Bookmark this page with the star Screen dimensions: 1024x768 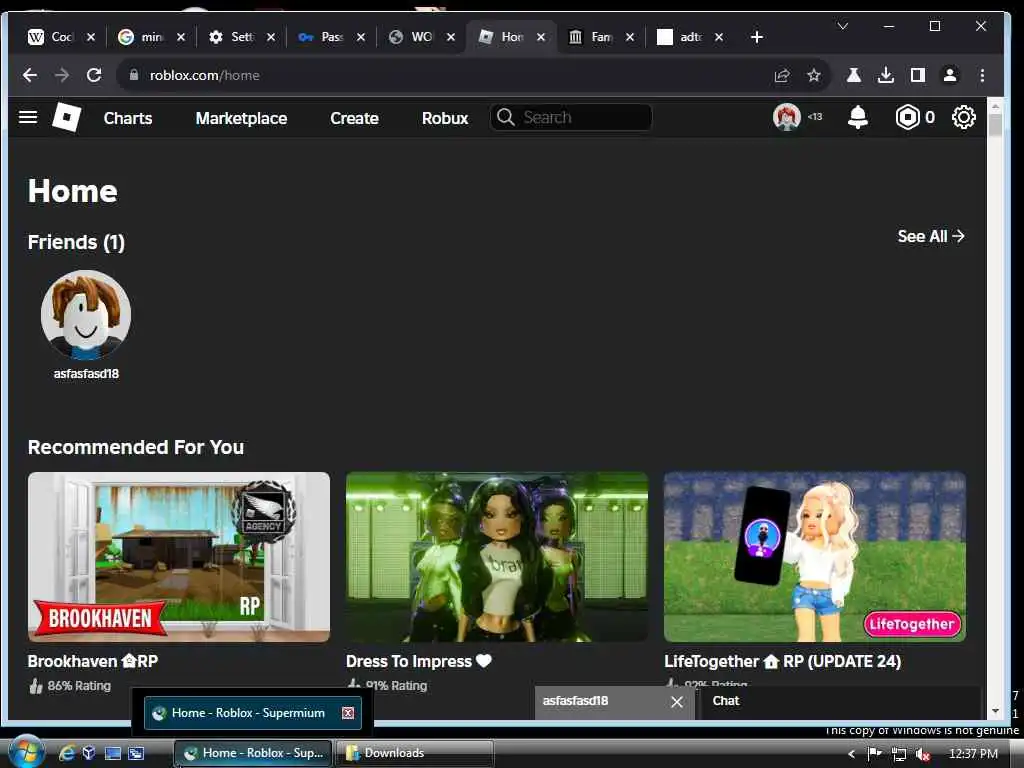[x=814, y=75]
